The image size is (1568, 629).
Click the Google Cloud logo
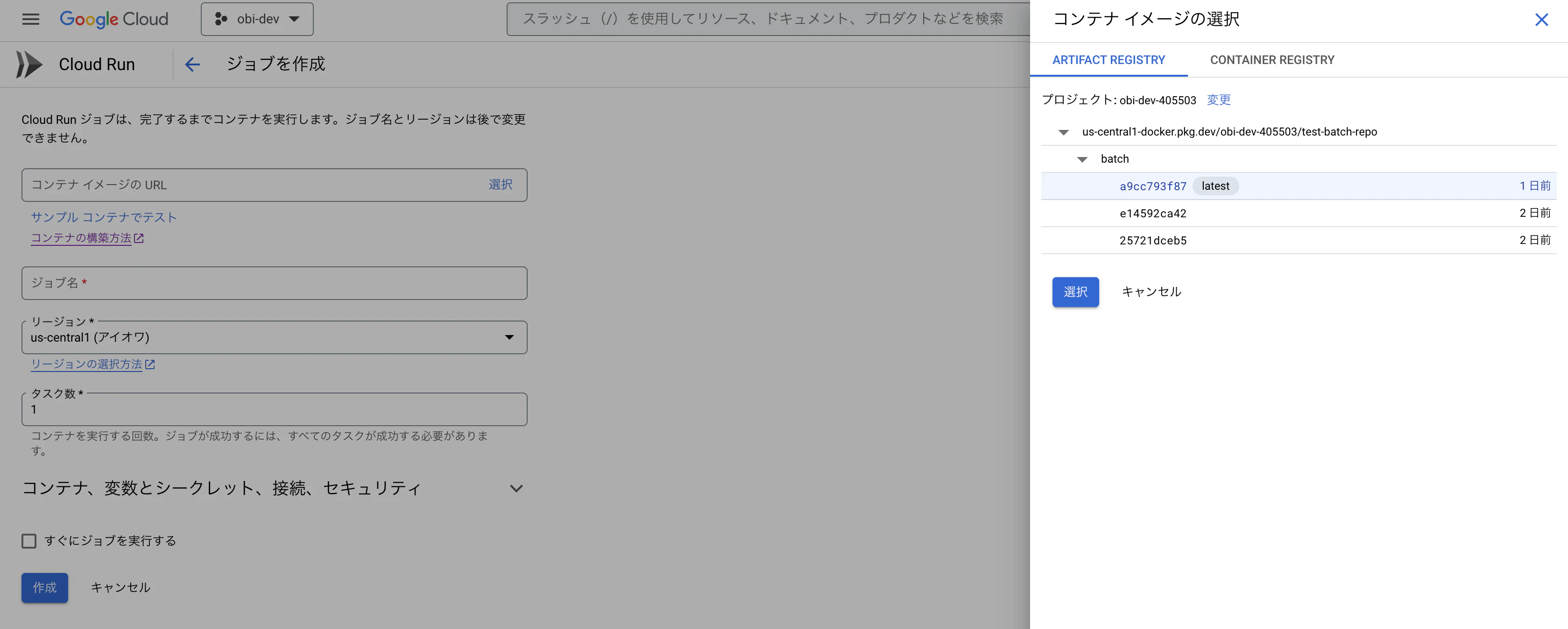point(114,20)
